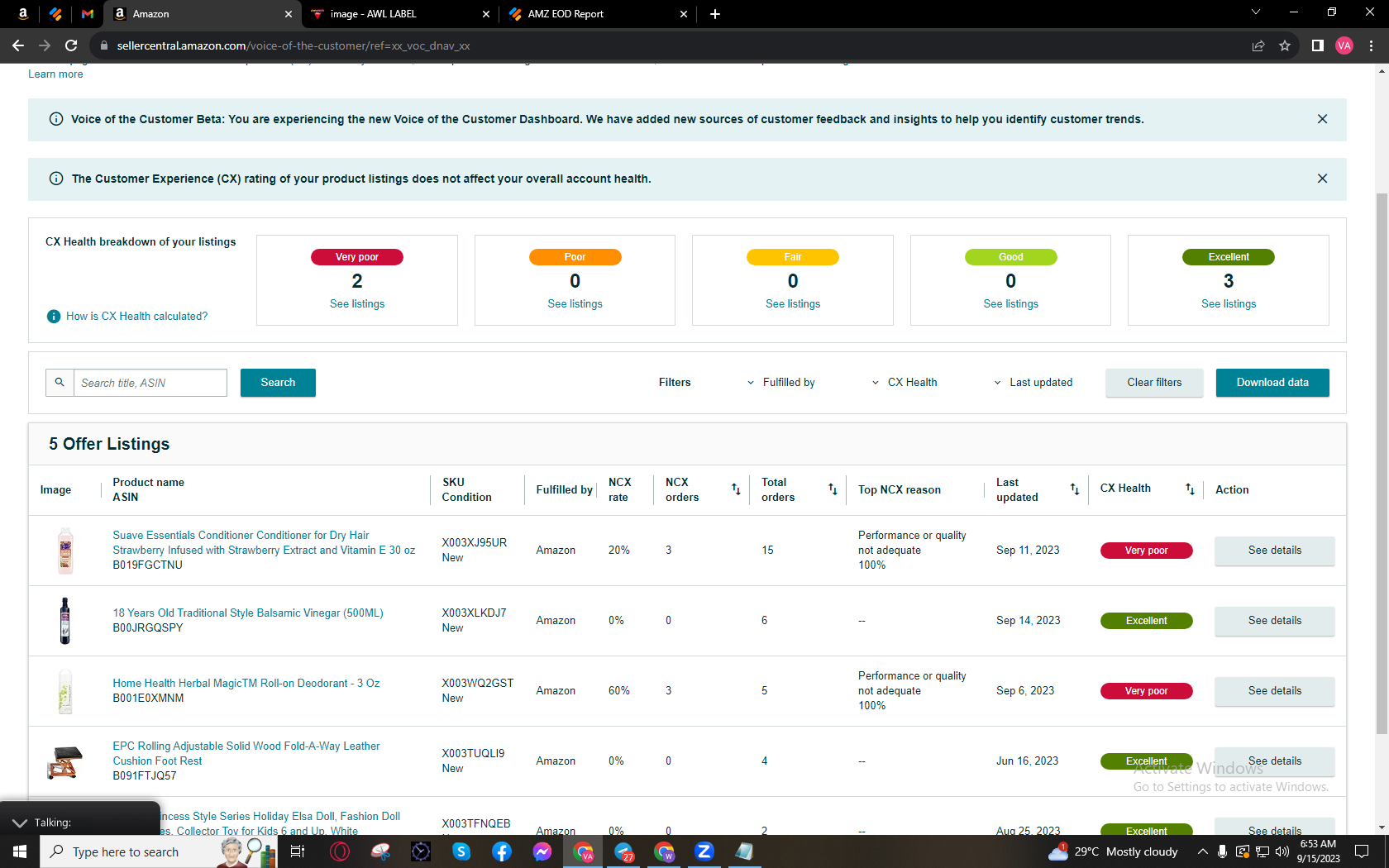Click the Search button

(278, 382)
